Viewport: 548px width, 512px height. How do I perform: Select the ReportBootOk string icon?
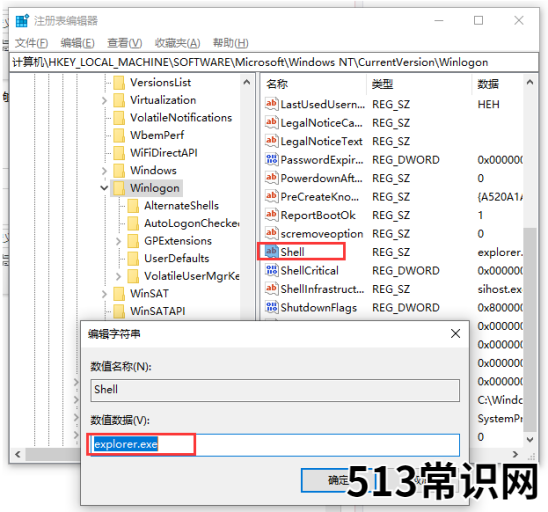coord(272,215)
